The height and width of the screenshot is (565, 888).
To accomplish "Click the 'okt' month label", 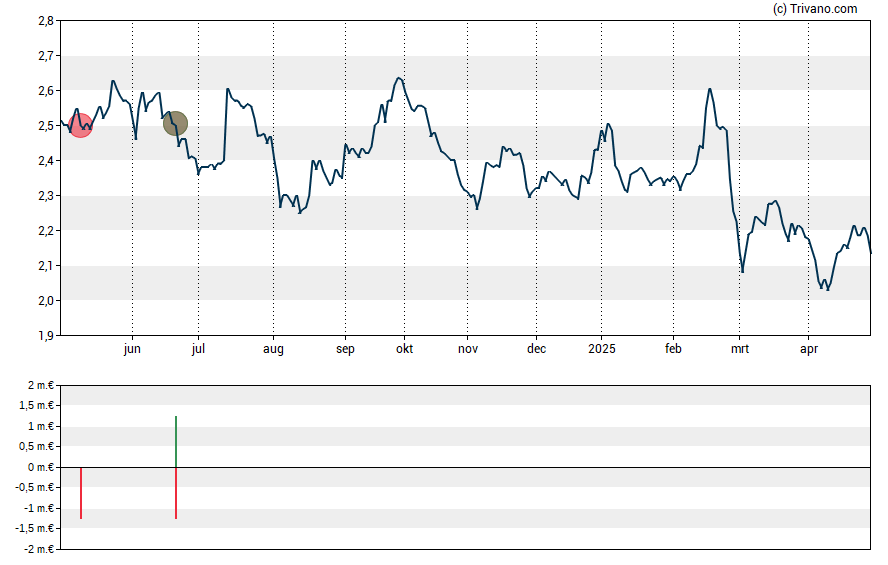I will pyautogui.click(x=404, y=349).
